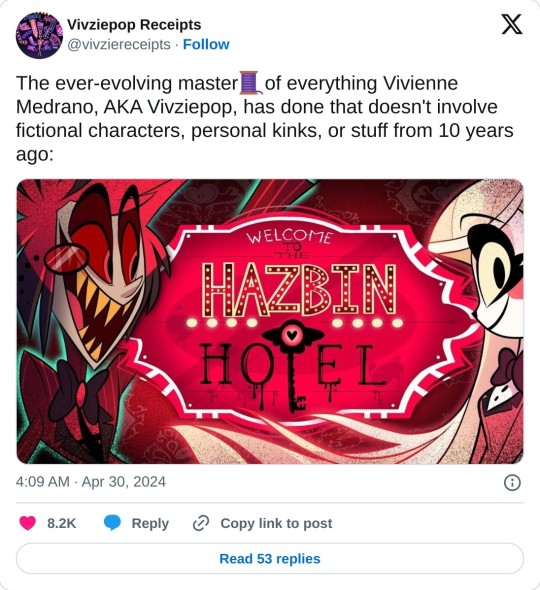Open the Vivziepop Receipts display name
The width and height of the screenshot is (540, 590).
coord(134,24)
